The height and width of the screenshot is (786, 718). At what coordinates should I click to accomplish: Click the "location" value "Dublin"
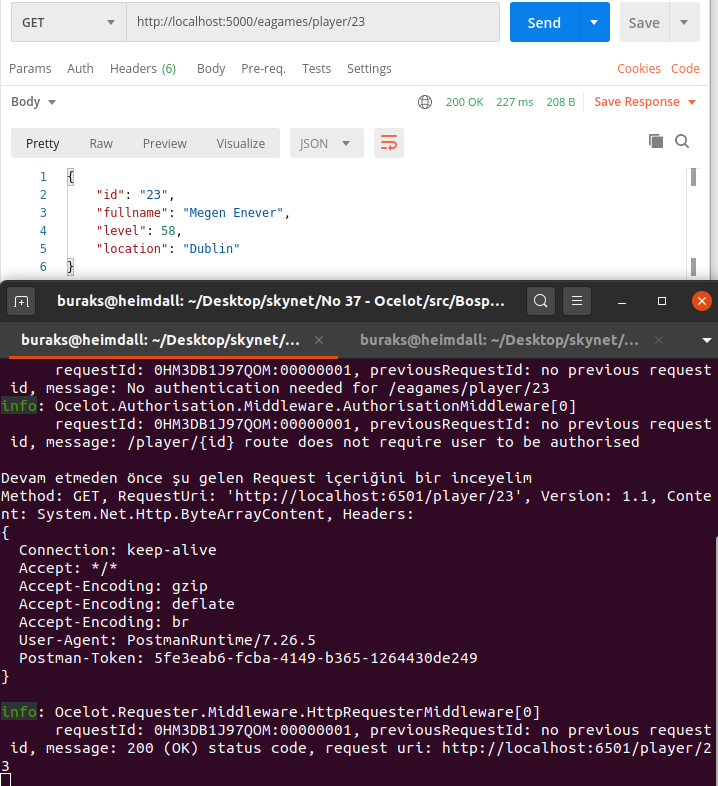click(211, 249)
